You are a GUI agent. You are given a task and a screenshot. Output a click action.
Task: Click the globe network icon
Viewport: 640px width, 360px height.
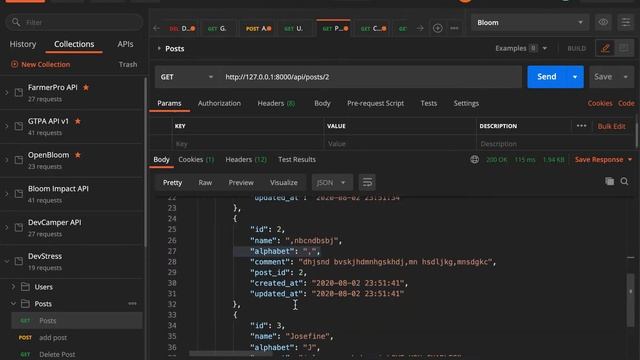[x=474, y=160]
